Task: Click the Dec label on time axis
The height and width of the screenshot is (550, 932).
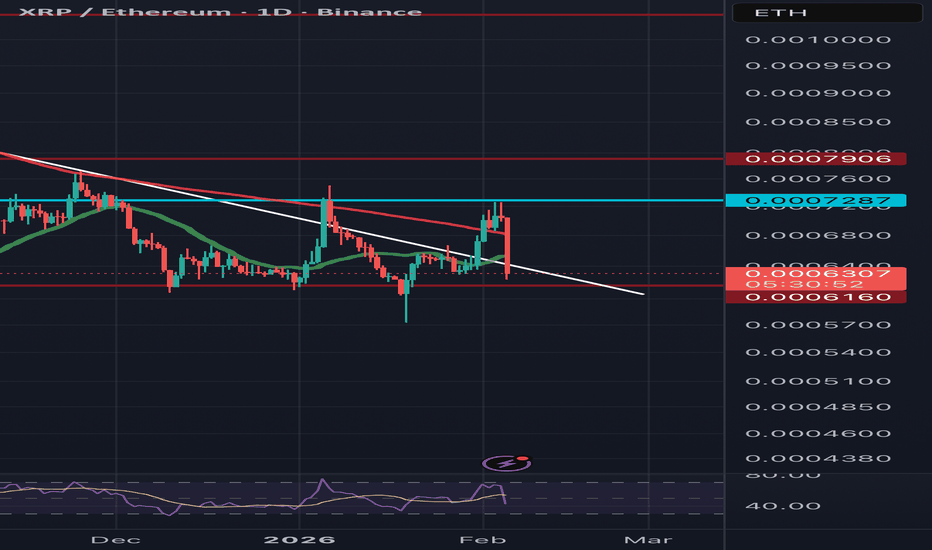Action: tap(116, 540)
